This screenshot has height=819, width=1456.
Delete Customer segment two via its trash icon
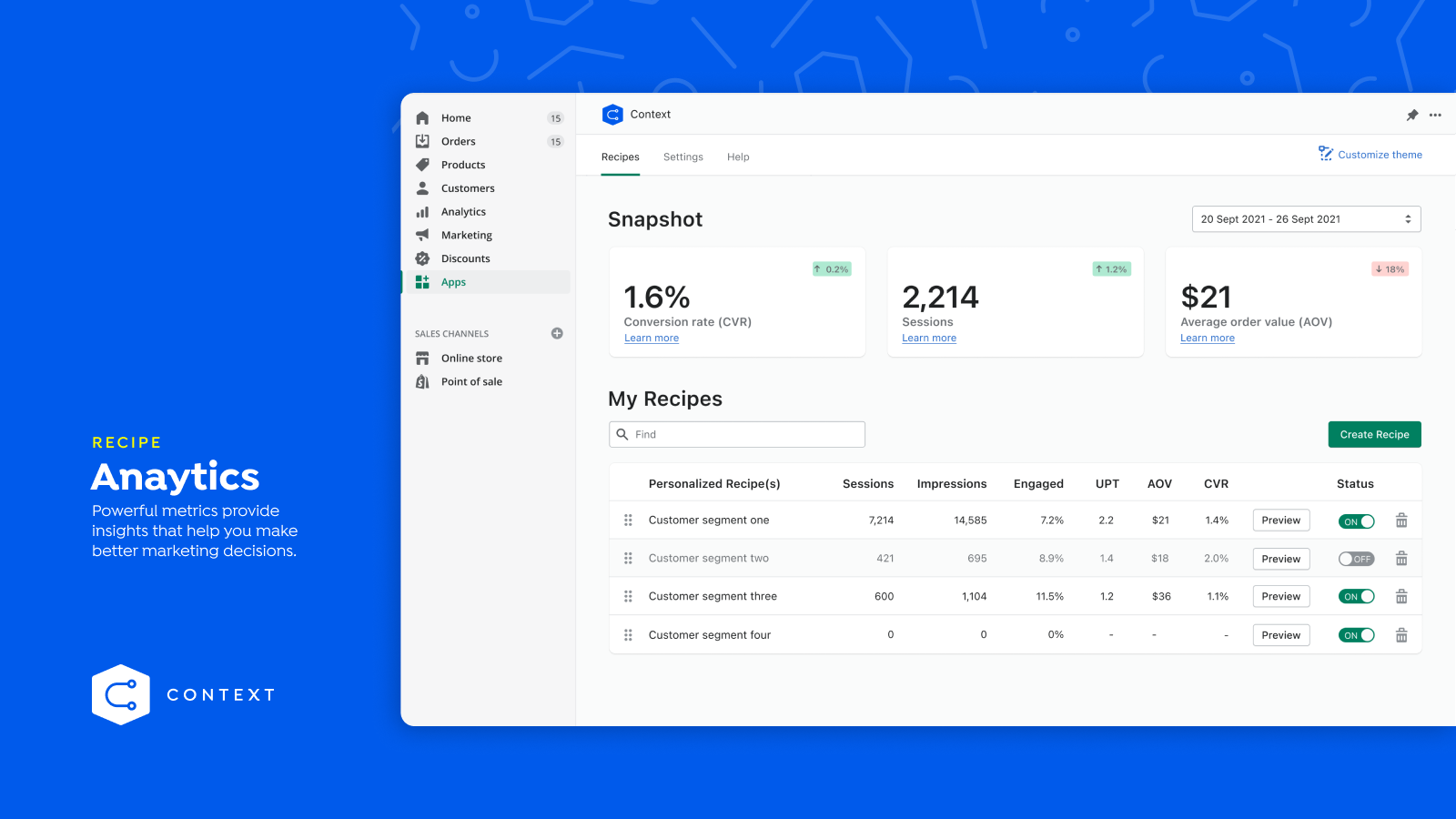click(1401, 558)
